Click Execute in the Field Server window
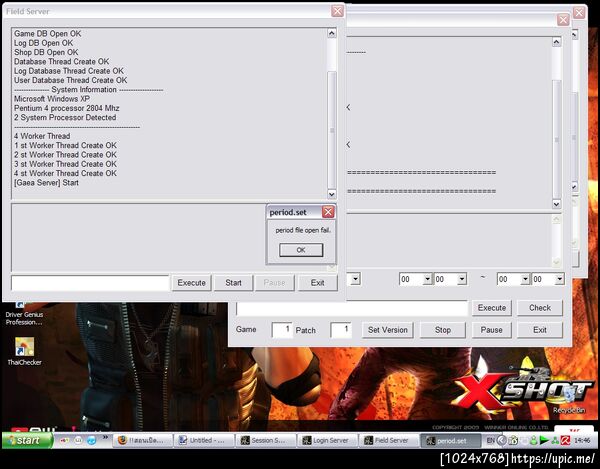The image size is (600, 469). (191, 283)
